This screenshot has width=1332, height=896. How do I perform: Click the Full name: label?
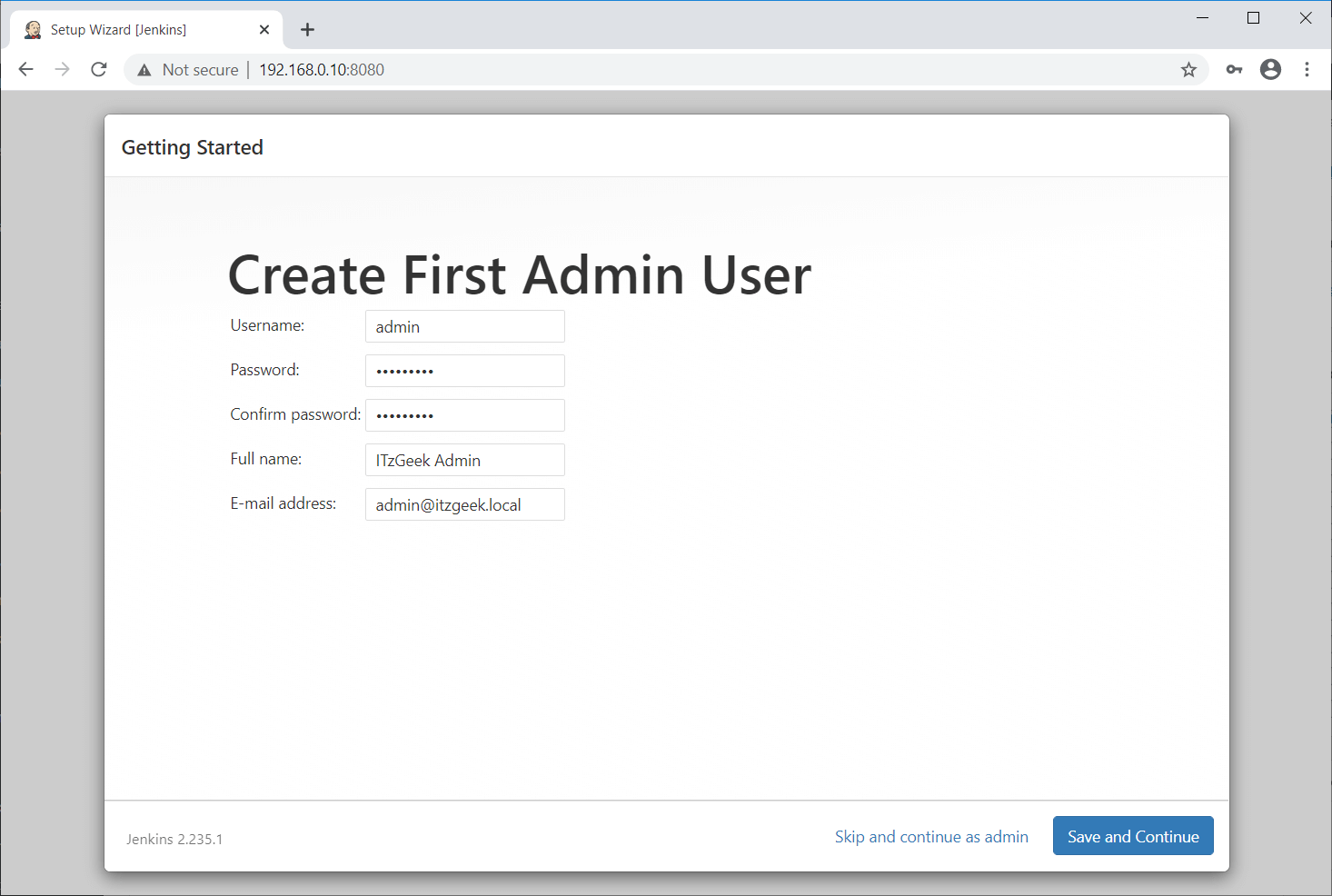(265, 459)
